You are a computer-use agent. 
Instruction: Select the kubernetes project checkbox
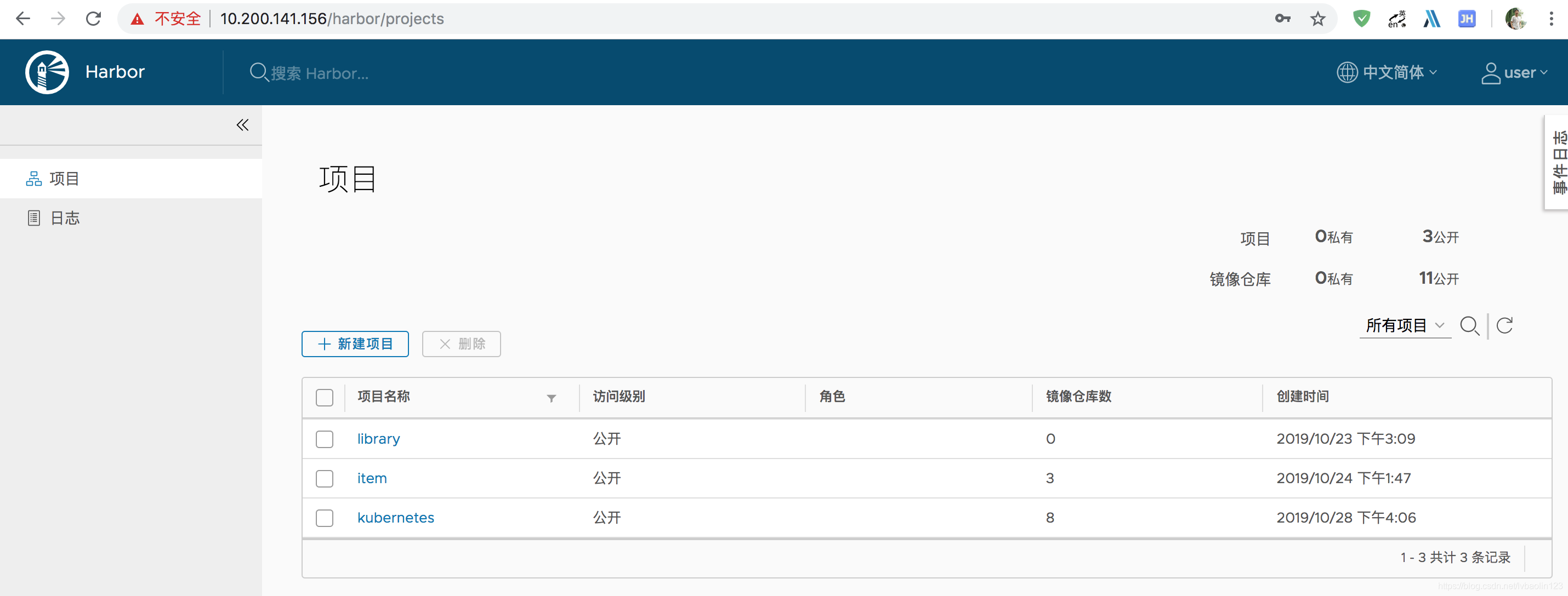[x=325, y=518]
